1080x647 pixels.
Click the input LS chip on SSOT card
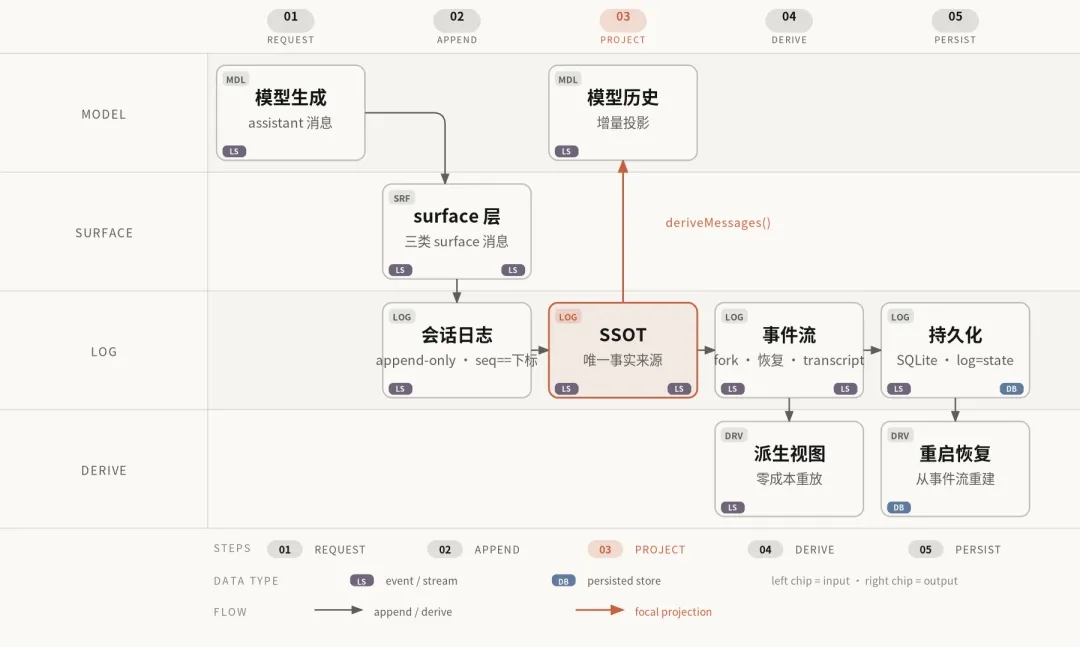[x=566, y=389]
